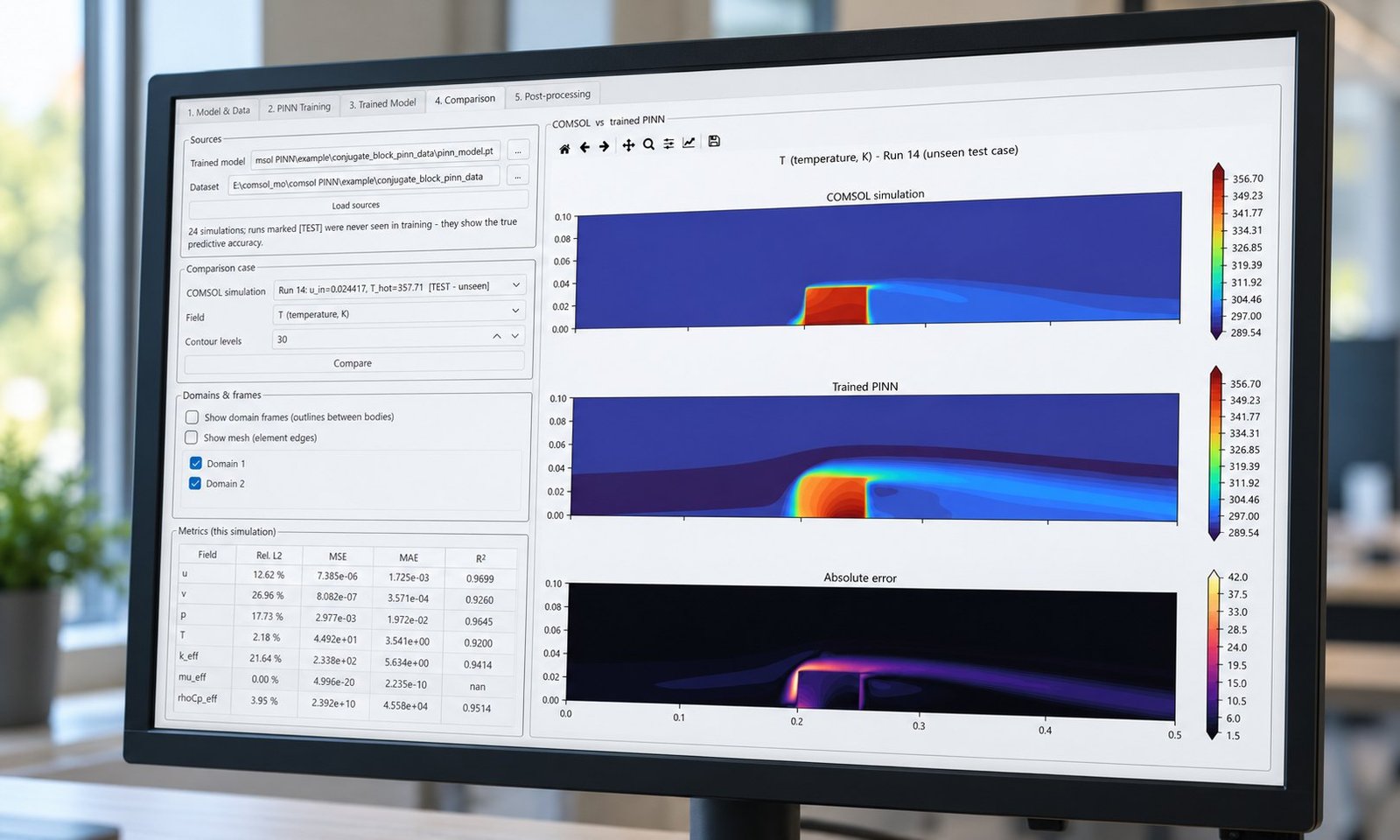Click the Absolute error colorbar
This screenshot has height=840, width=1400.
pyautogui.click(x=1213, y=654)
